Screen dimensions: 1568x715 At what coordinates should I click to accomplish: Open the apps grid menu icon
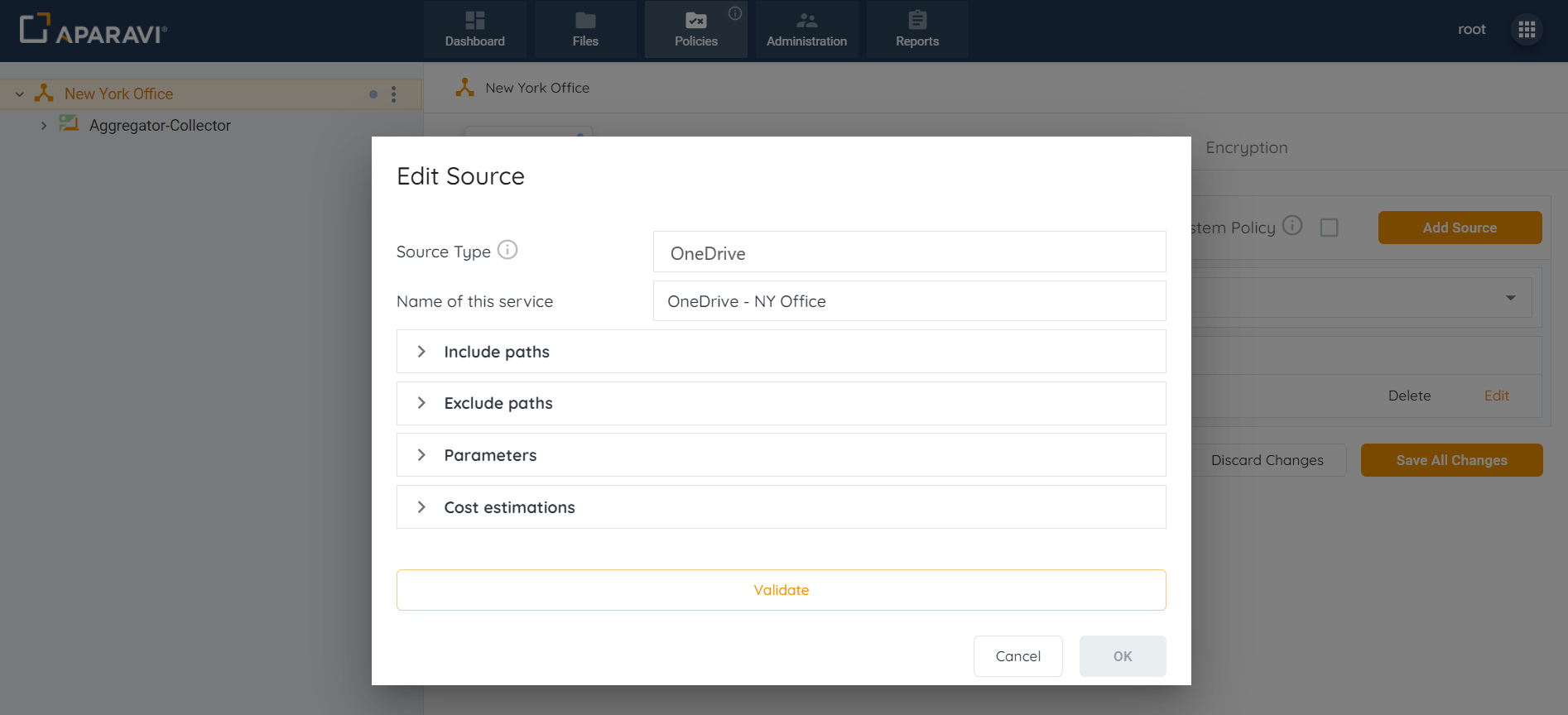coord(1527,30)
